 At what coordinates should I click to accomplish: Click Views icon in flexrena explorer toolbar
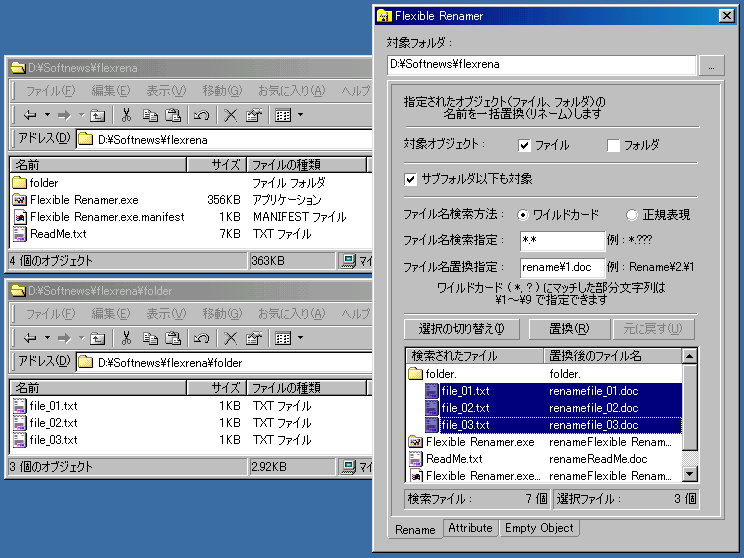tap(283, 115)
